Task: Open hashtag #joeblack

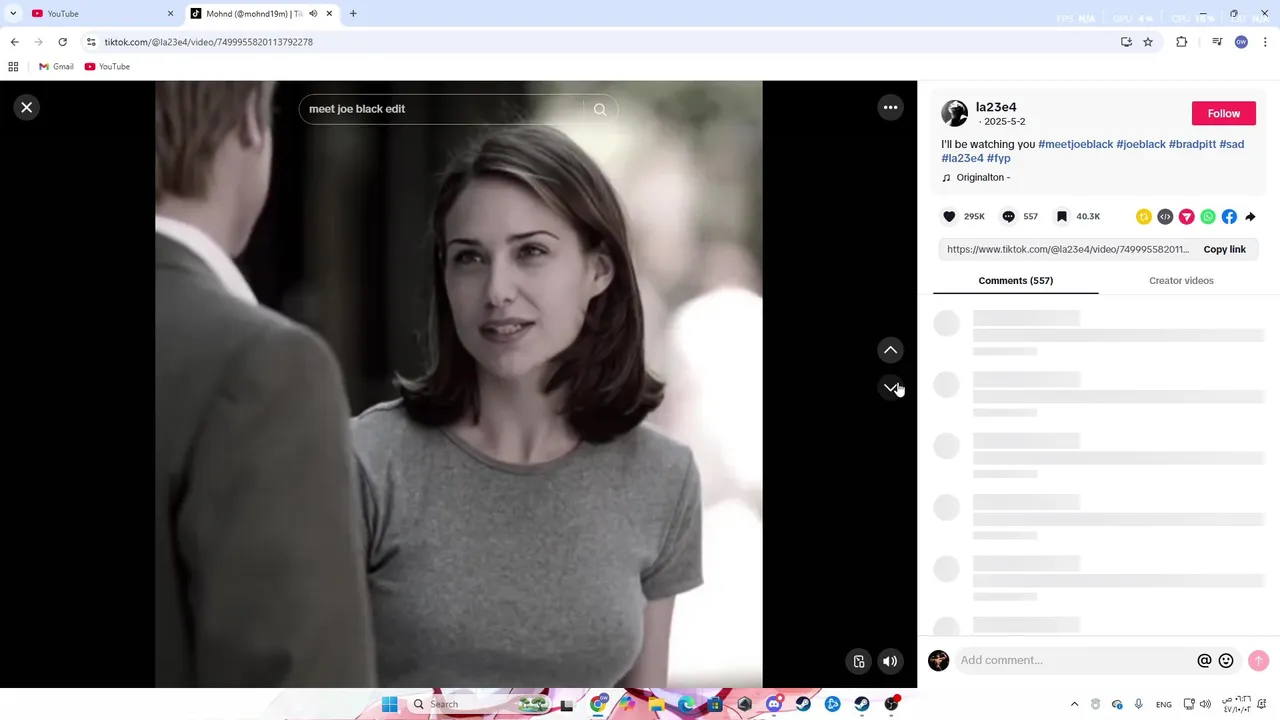Action: tap(1141, 144)
